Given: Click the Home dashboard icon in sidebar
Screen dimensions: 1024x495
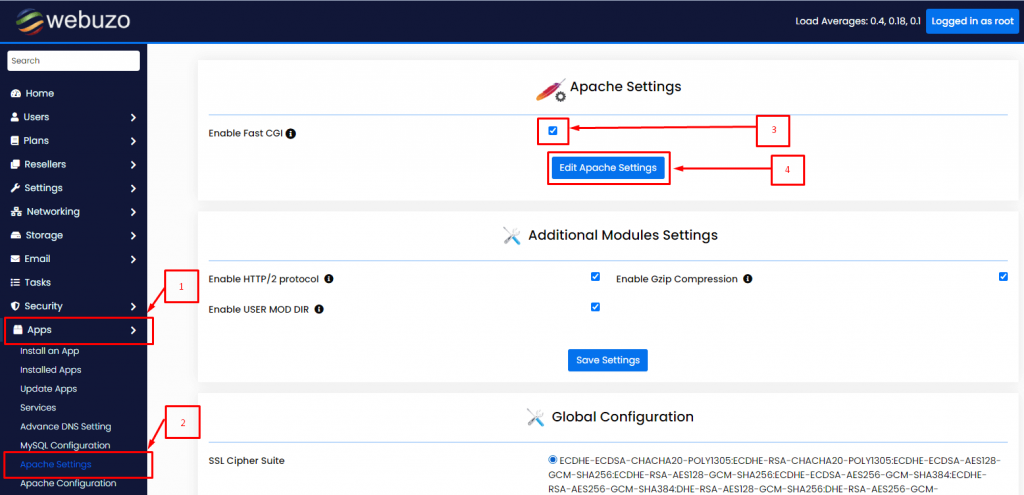Looking at the screenshot, I should 16,93.
